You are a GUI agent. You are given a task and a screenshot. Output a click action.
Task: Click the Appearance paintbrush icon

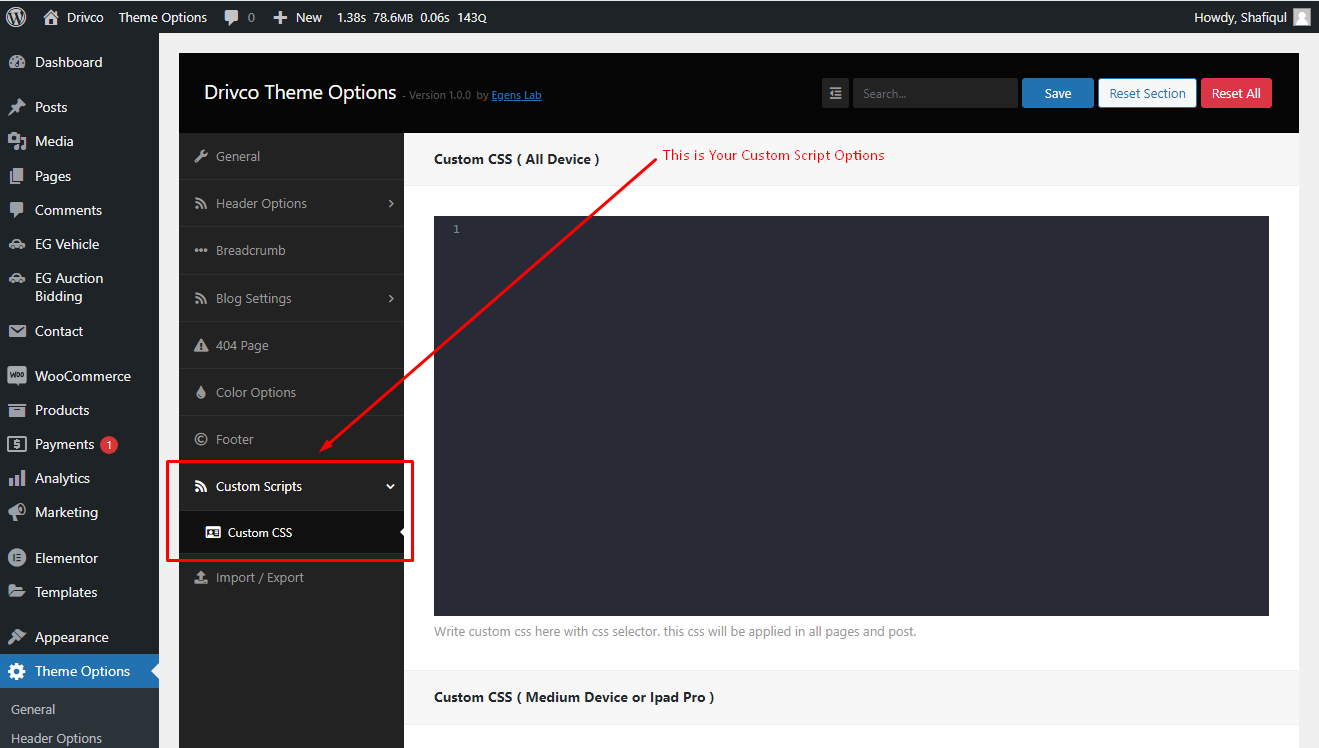point(16,637)
